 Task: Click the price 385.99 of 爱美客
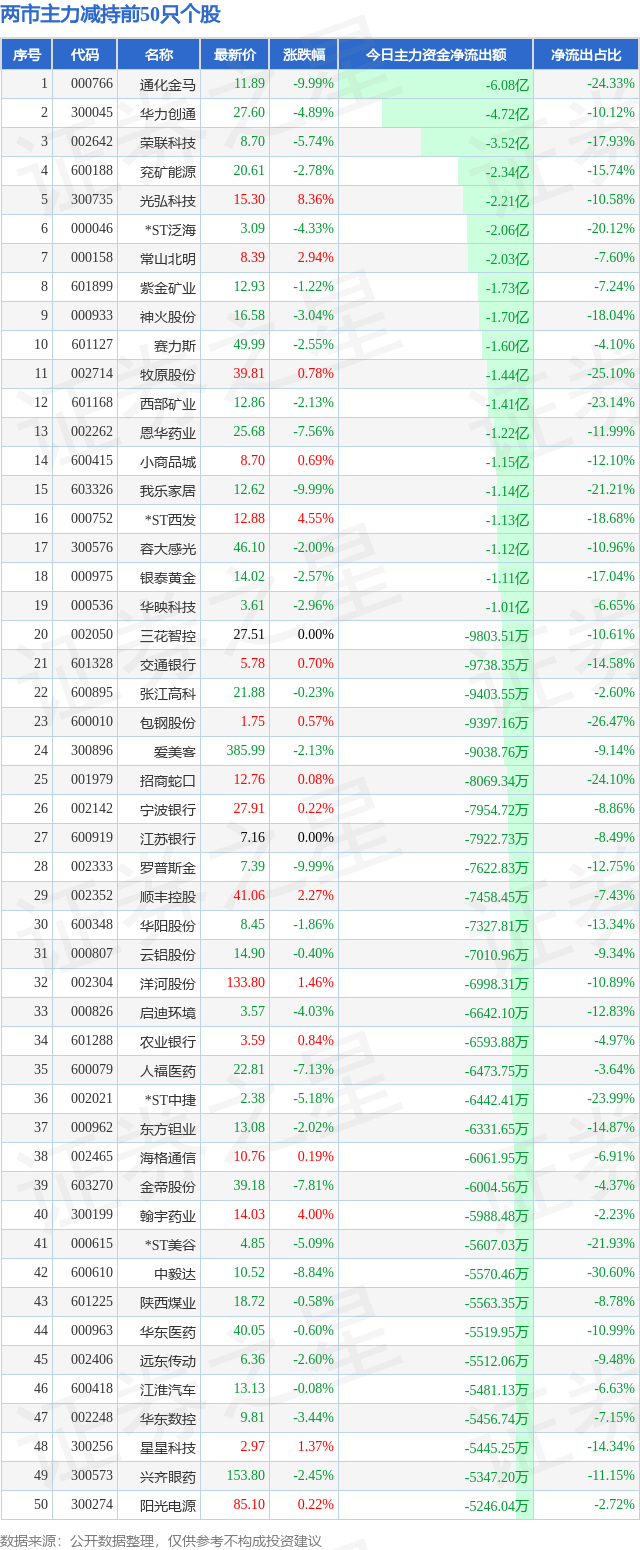coord(246,751)
